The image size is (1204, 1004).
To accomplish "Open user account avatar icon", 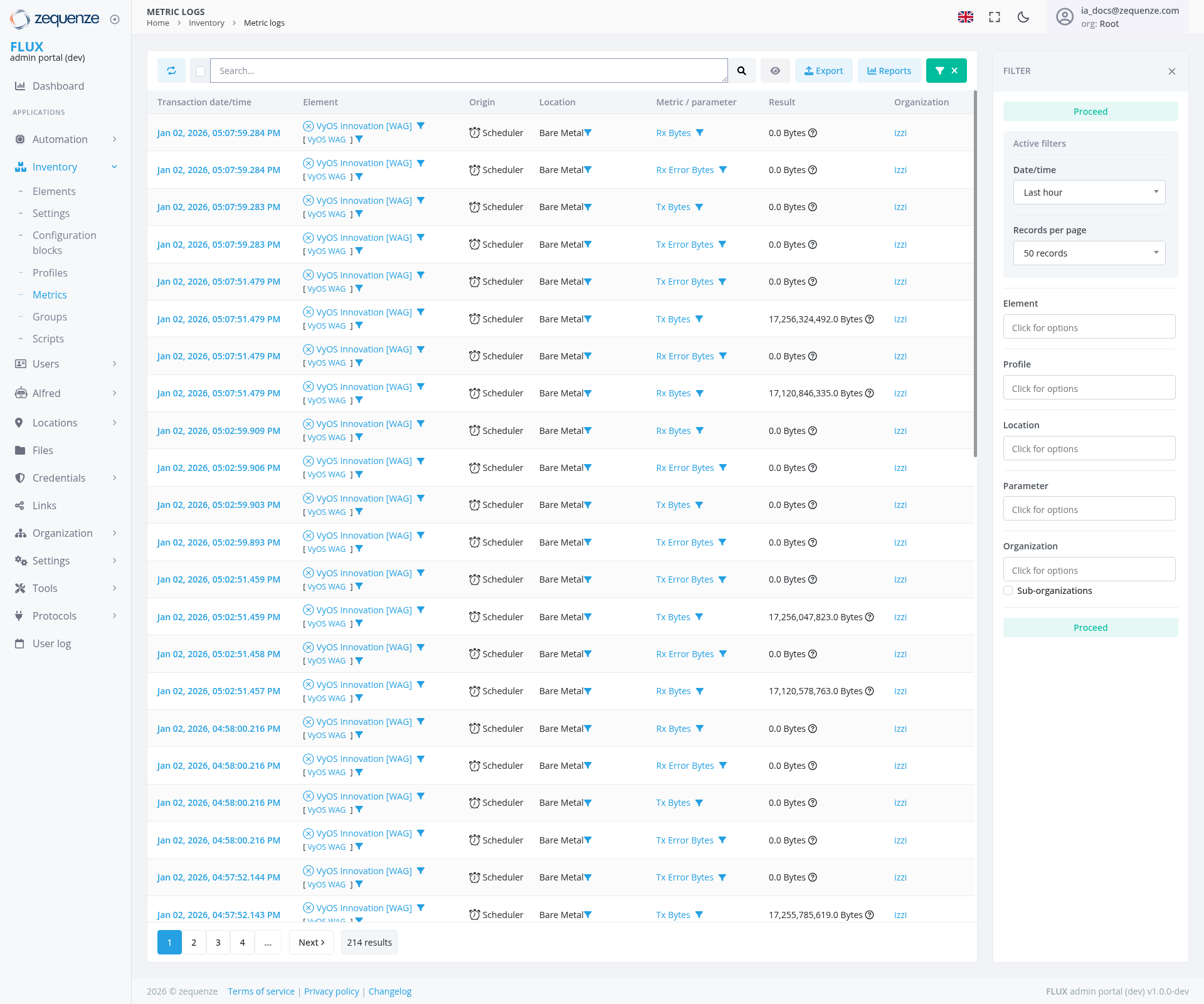I will pos(1065,17).
